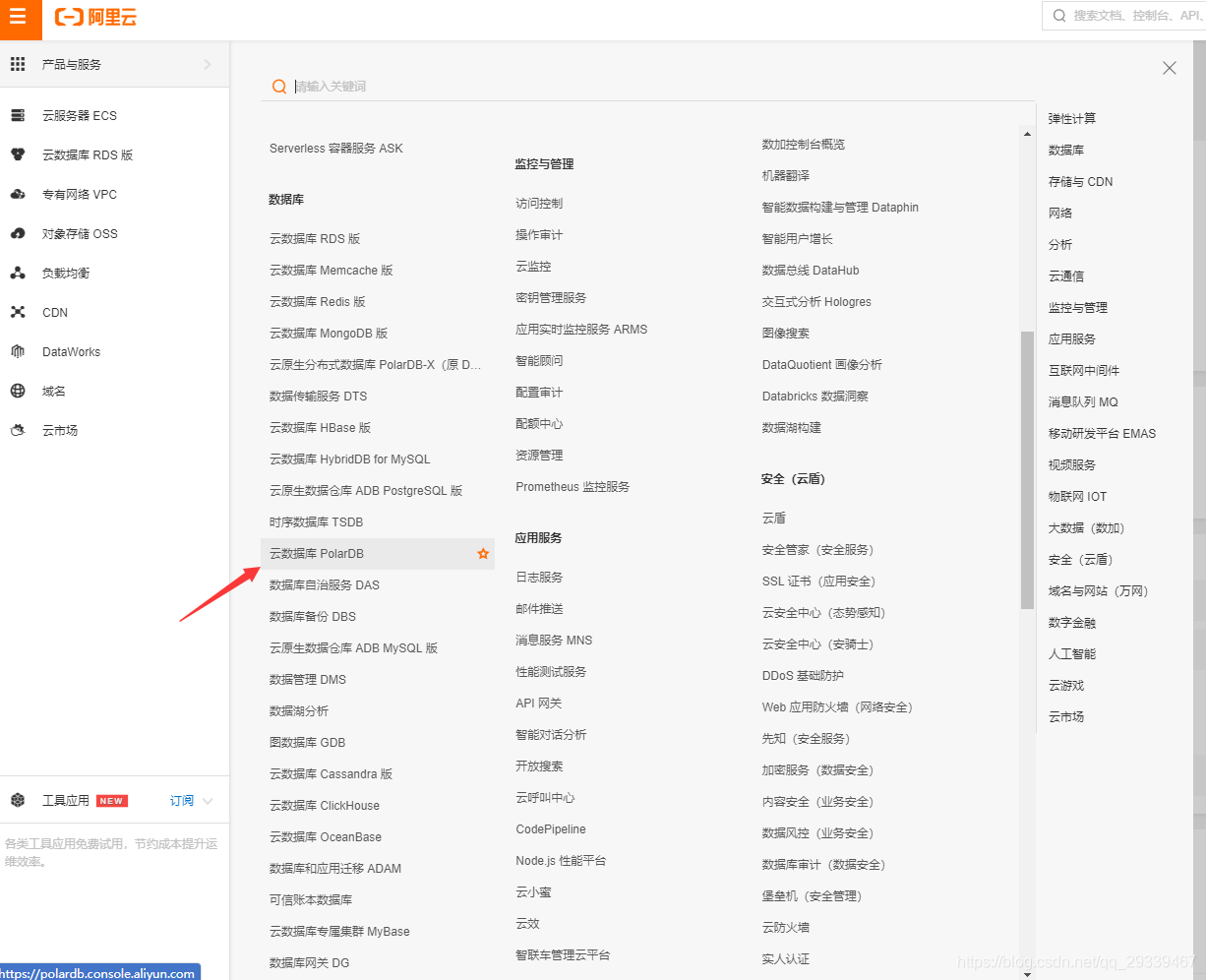Open 访问控制 under 监控与管理
Viewport: 1206px width, 980px height.
(539, 204)
